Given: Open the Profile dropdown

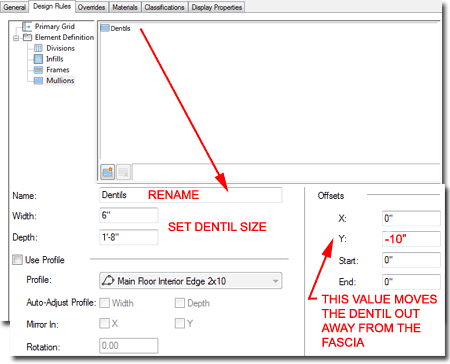Looking at the screenshot, I should point(191,281).
